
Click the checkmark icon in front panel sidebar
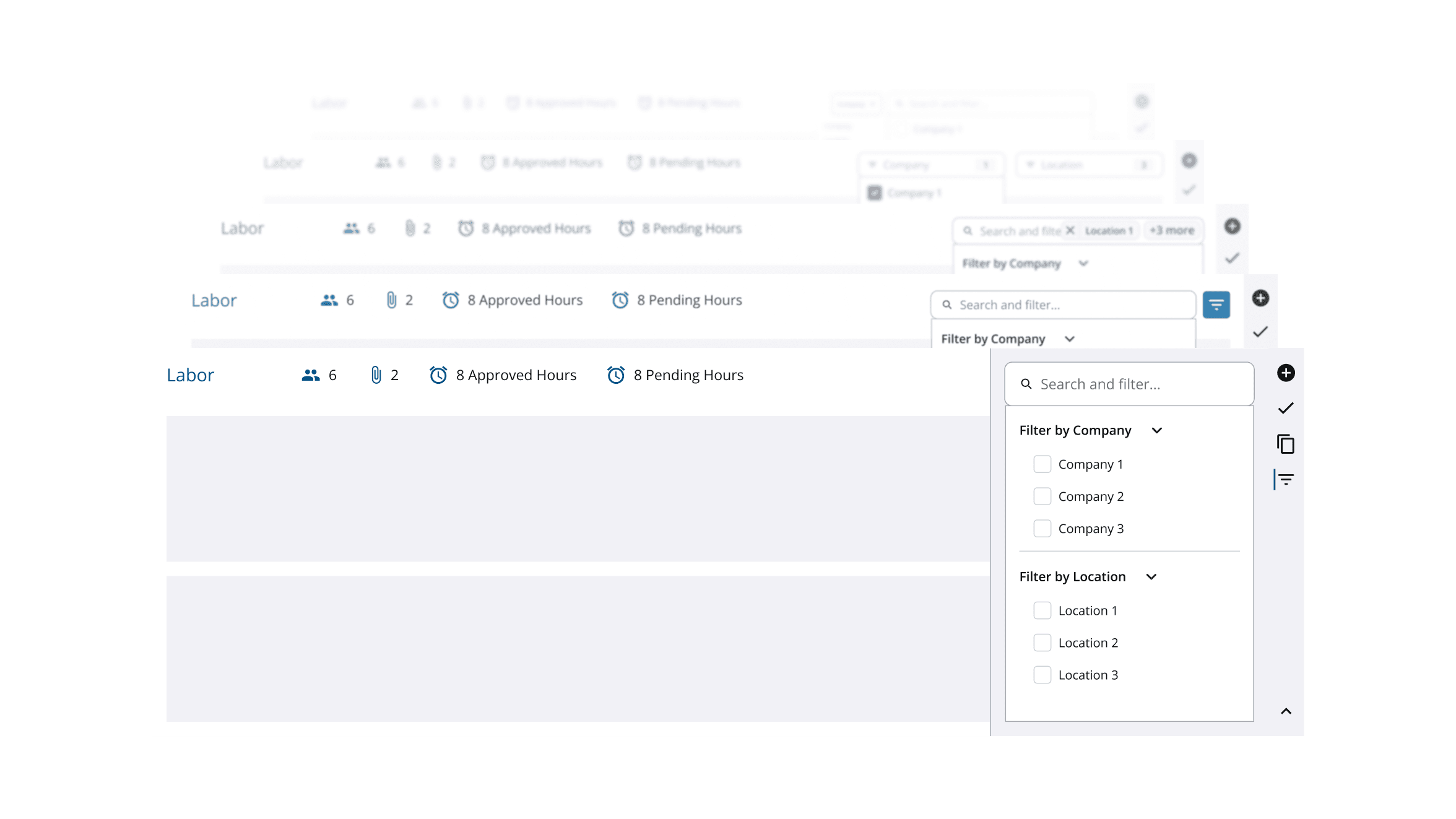point(1286,408)
